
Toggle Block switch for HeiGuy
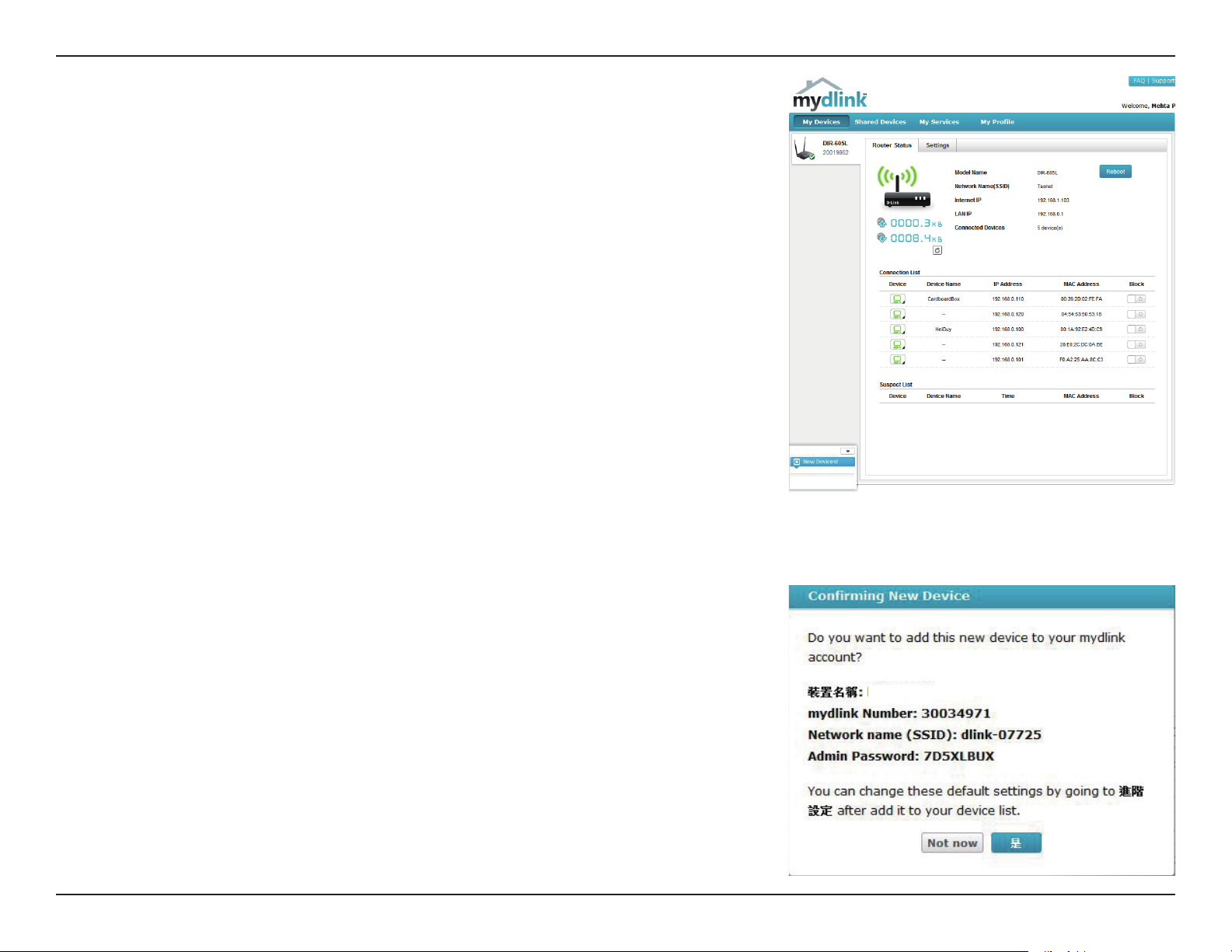(x=1136, y=330)
